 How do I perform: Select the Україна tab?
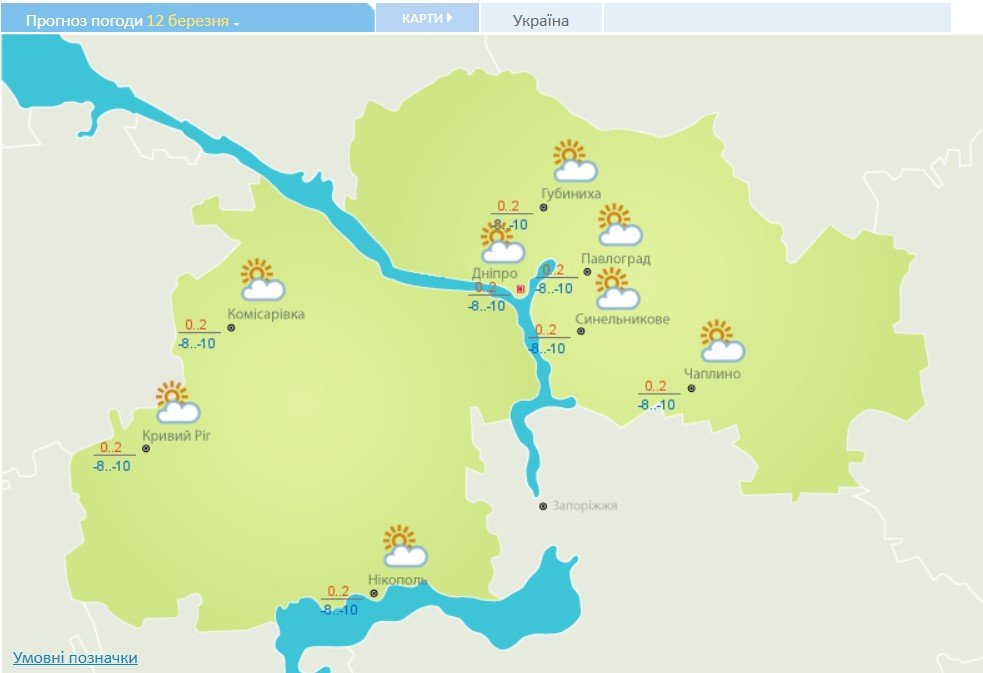(541, 20)
